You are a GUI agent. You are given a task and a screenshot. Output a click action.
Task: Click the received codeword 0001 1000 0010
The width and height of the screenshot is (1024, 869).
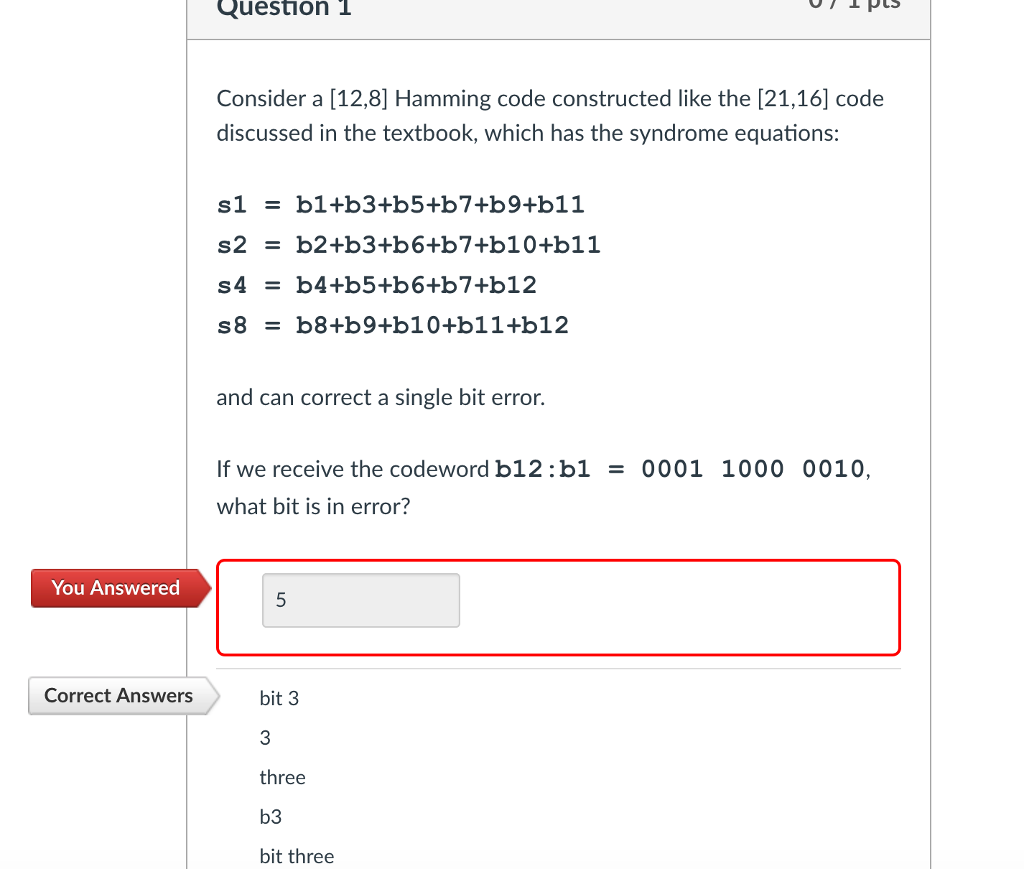(753, 469)
